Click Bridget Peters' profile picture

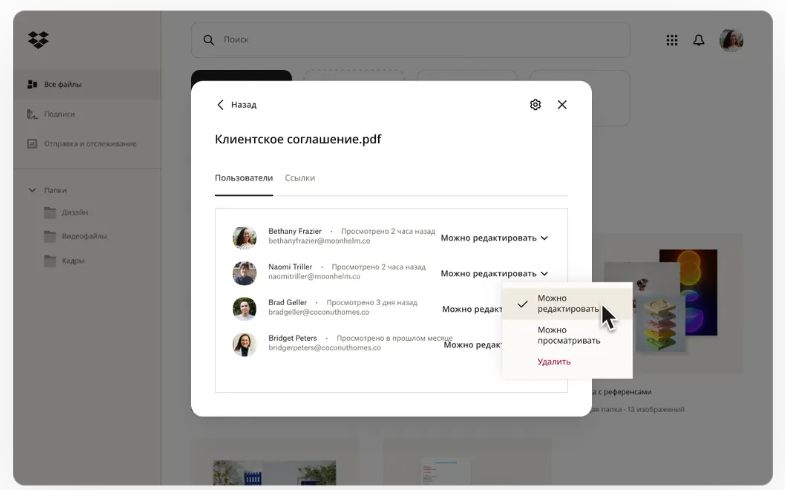(x=244, y=344)
